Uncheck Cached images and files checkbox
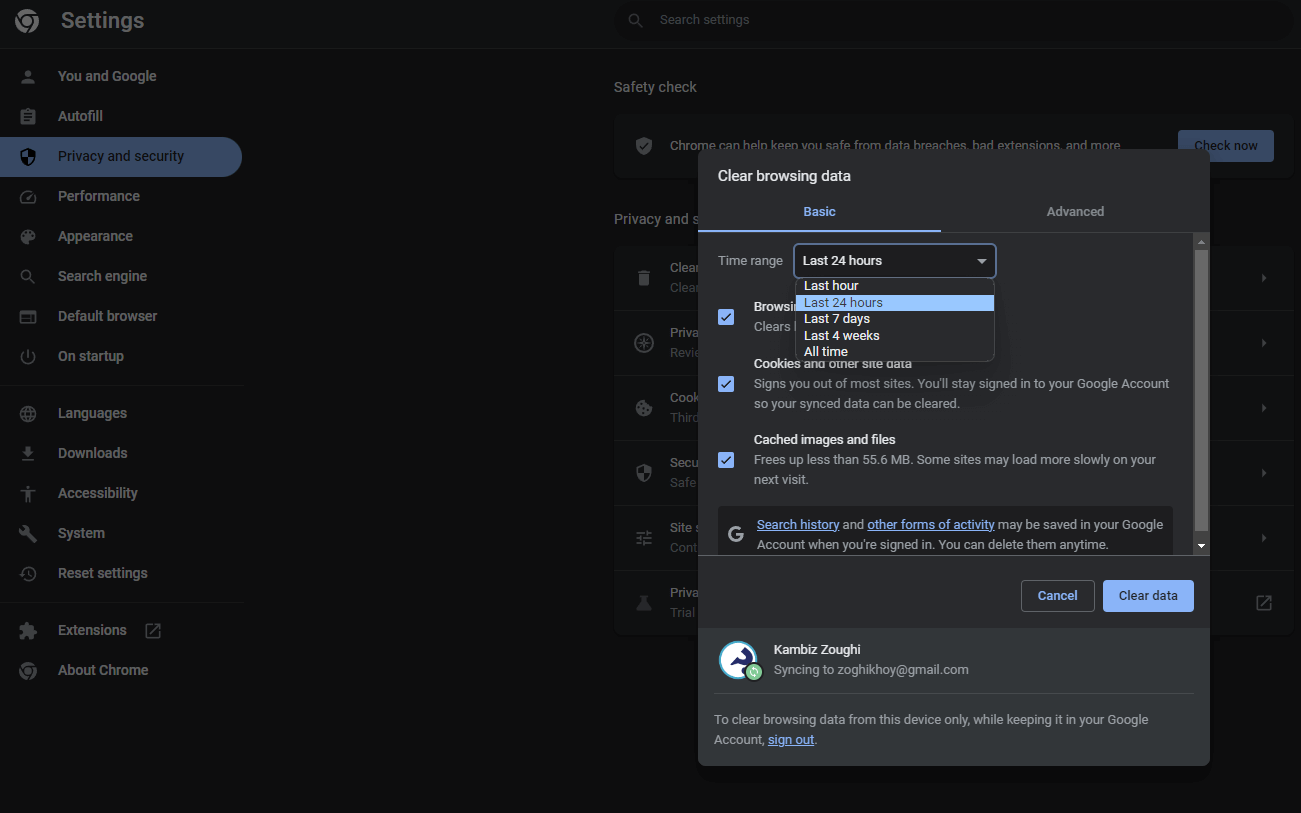The image size is (1301, 813). tap(726, 460)
